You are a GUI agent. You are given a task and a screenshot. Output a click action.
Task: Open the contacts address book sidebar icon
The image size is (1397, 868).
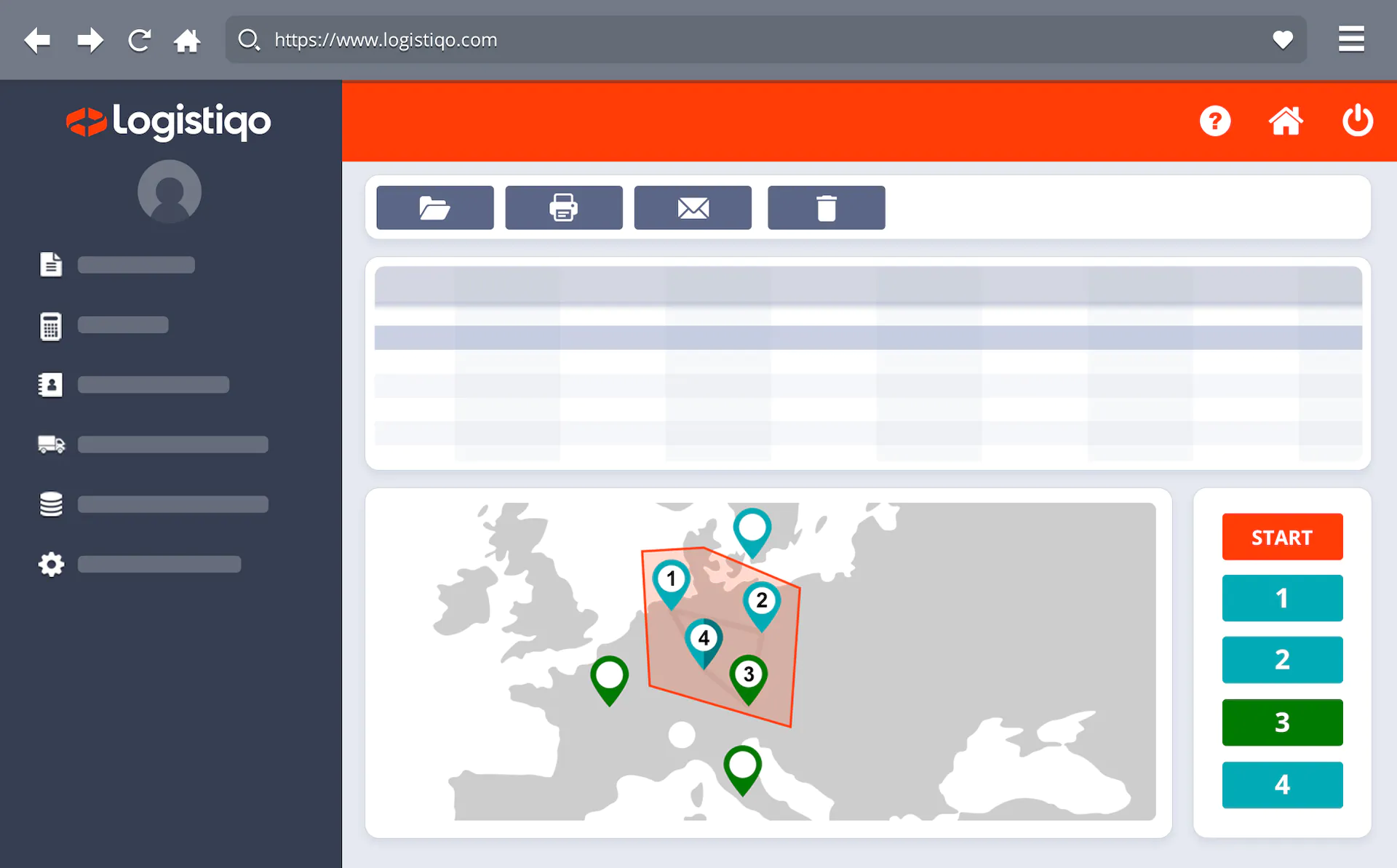point(51,385)
